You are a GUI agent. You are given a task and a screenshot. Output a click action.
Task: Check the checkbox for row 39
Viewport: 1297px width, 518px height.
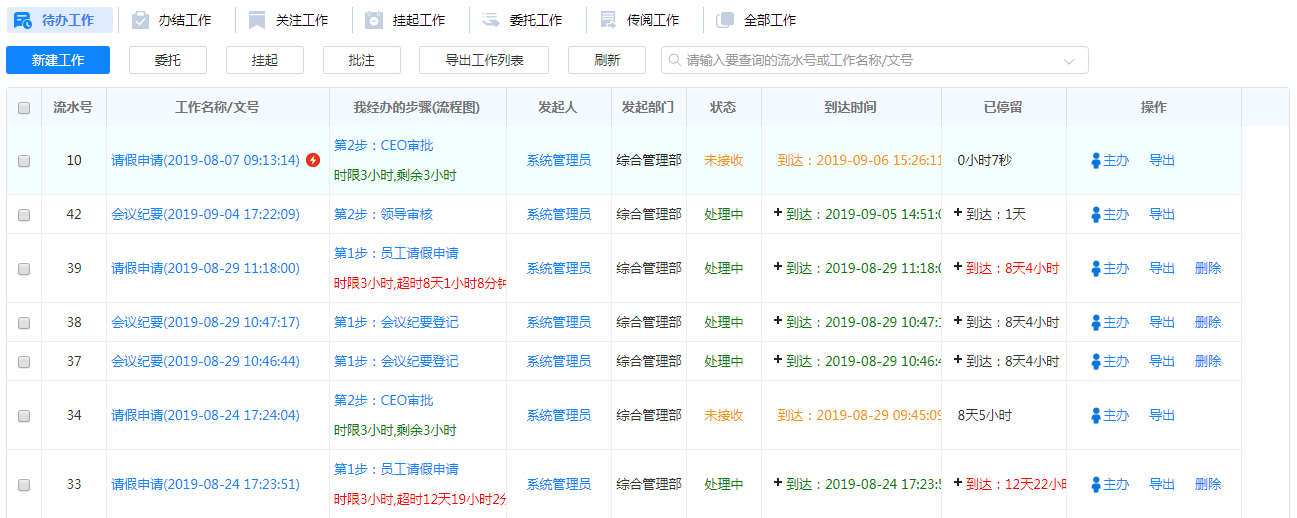click(24, 269)
